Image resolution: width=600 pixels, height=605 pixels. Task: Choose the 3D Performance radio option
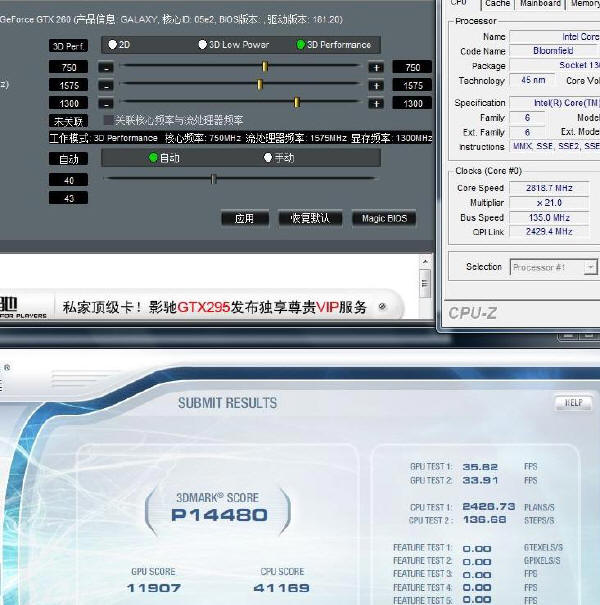tap(301, 45)
